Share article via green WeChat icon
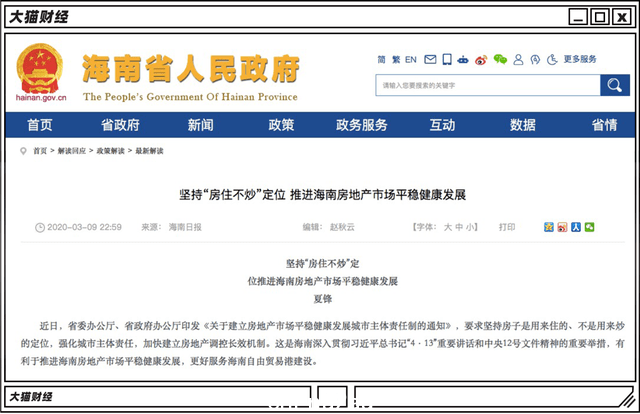The width and height of the screenshot is (640, 414). point(589,227)
